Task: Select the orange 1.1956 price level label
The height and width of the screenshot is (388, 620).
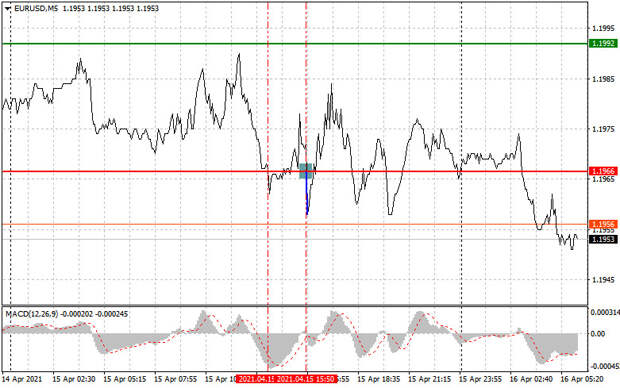Action: [x=603, y=224]
